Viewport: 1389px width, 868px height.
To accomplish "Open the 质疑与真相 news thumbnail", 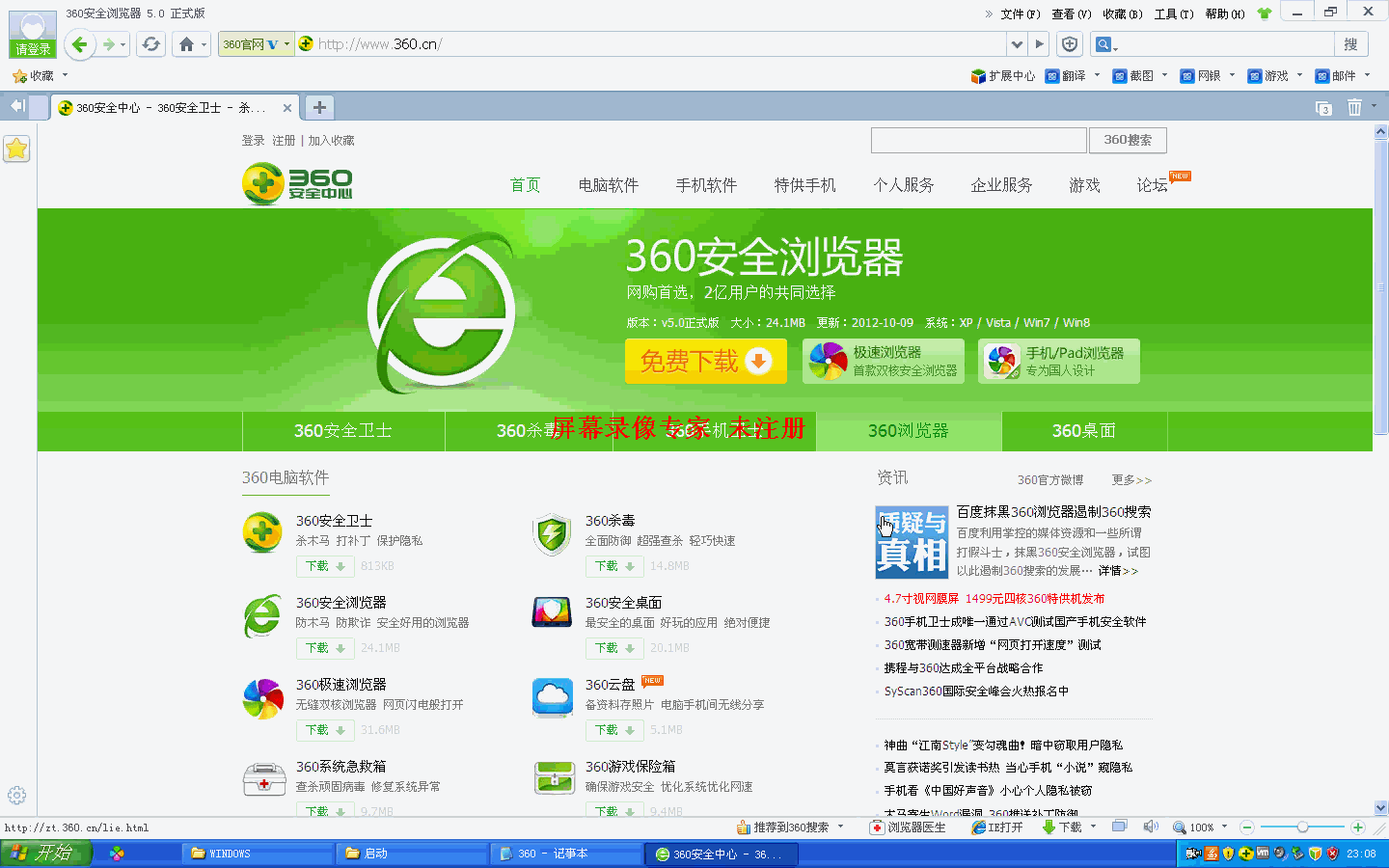I will point(912,542).
